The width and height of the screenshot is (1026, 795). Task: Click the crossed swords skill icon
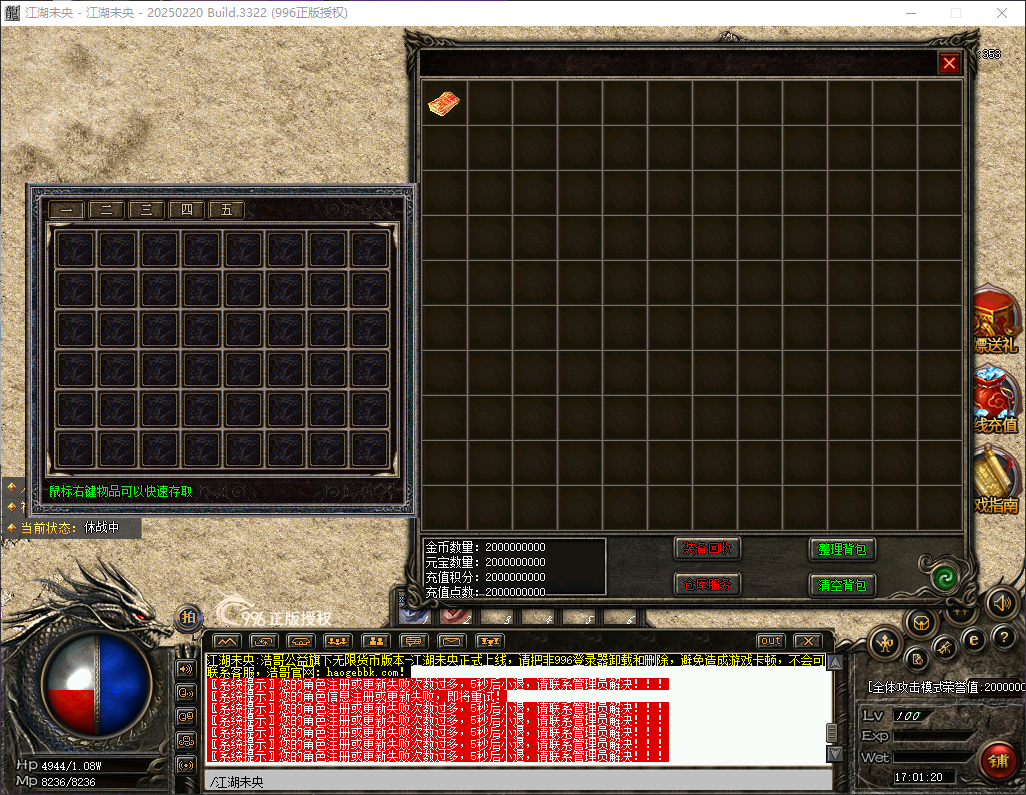(x=945, y=648)
